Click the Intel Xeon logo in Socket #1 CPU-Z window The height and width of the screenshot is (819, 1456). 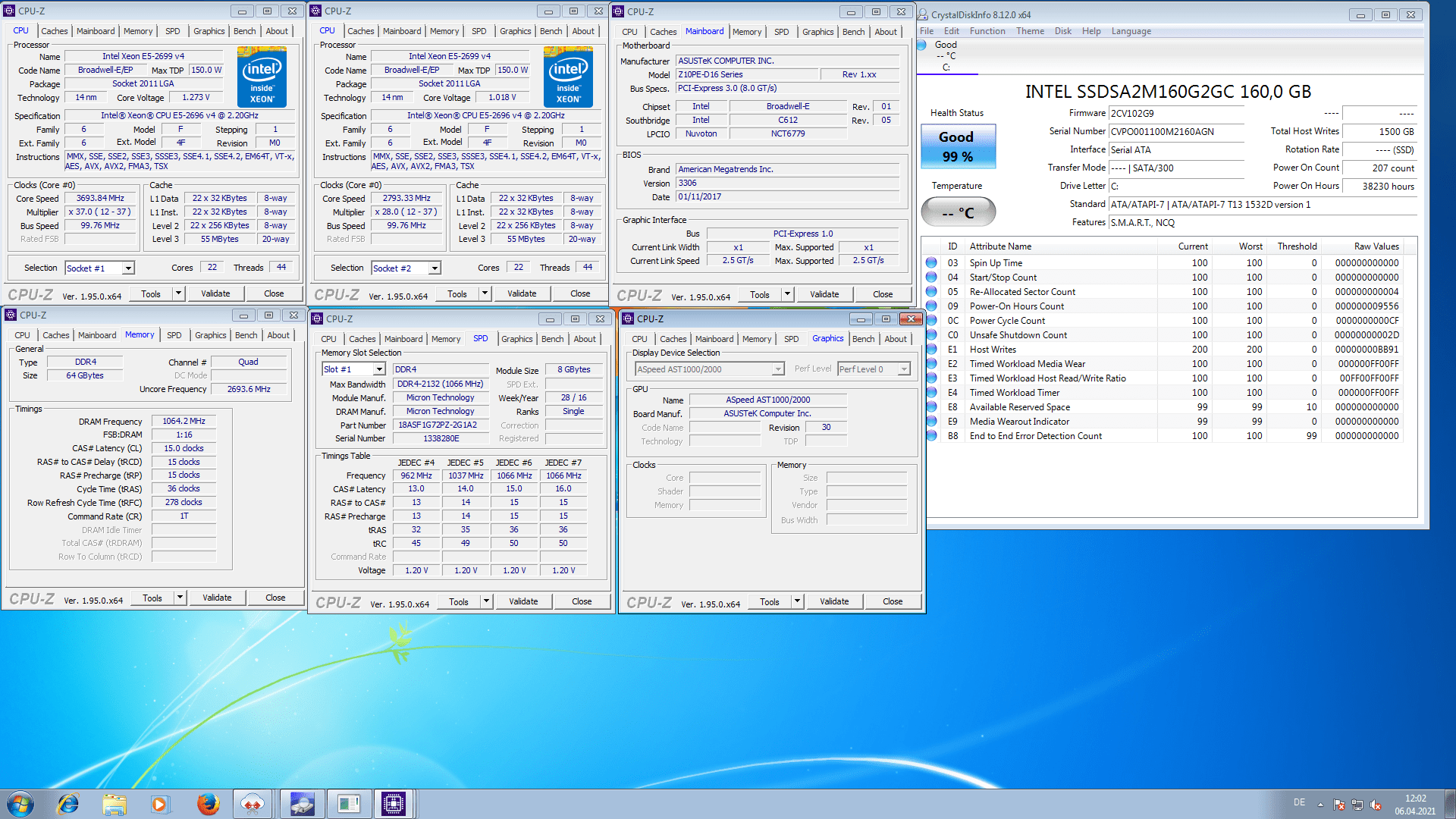tap(262, 76)
